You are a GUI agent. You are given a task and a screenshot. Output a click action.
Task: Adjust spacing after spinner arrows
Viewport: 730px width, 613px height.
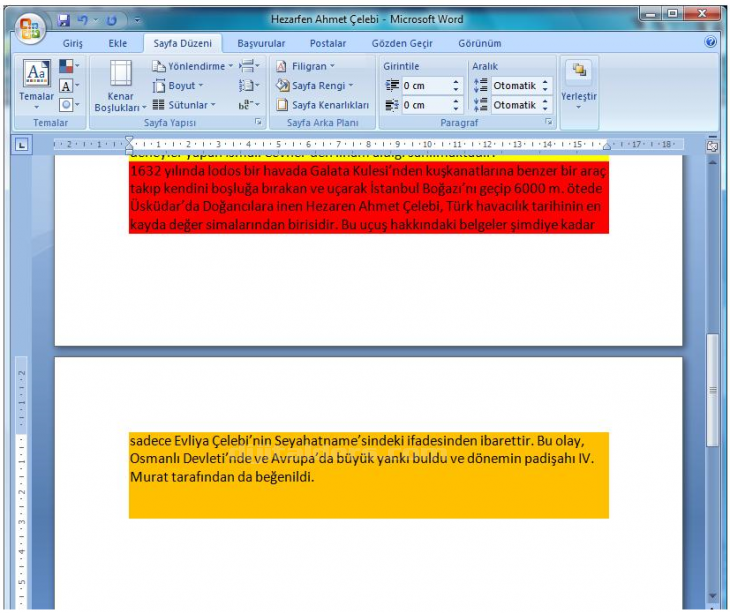(x=546, y=105)
